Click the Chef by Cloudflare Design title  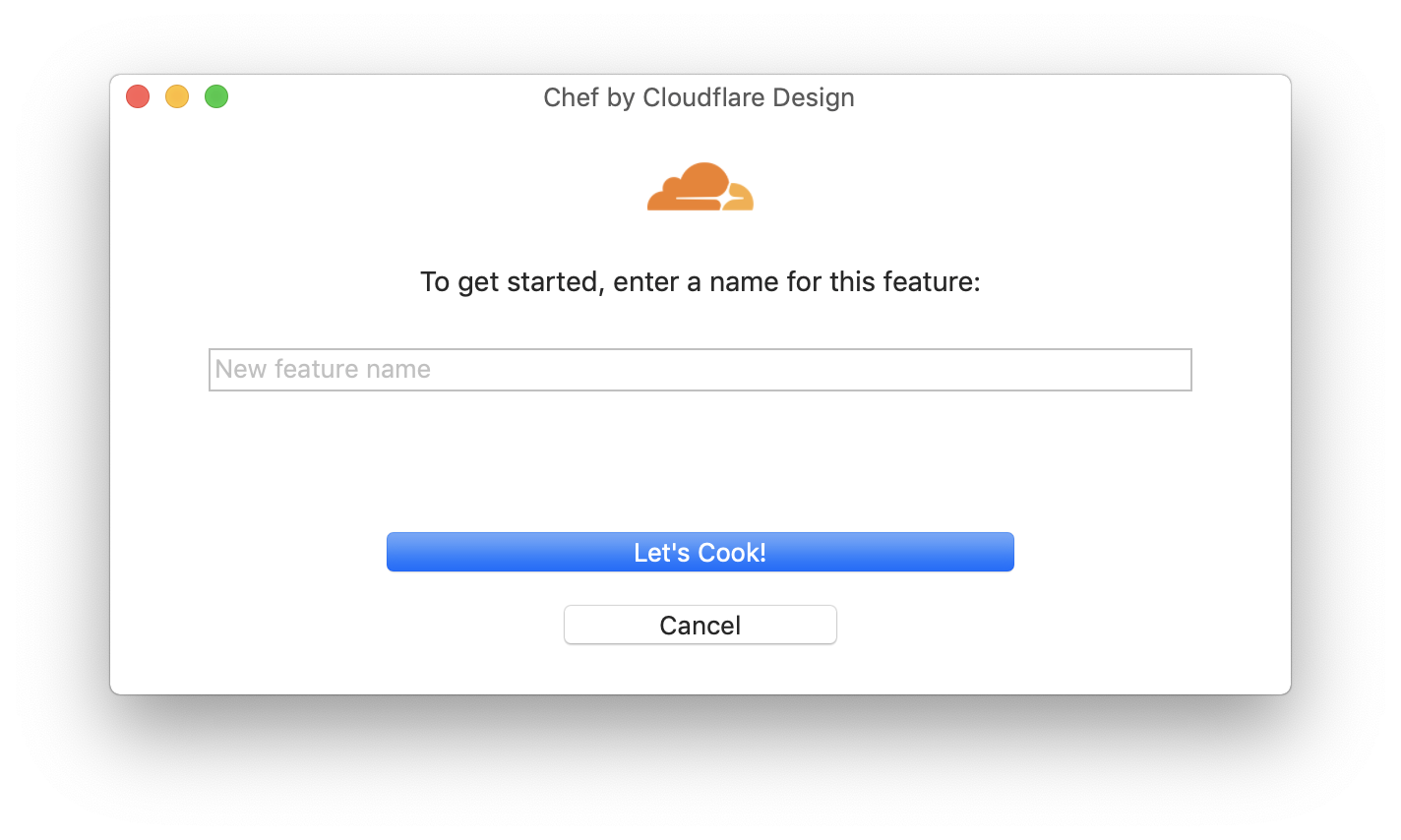click(699, 97)
